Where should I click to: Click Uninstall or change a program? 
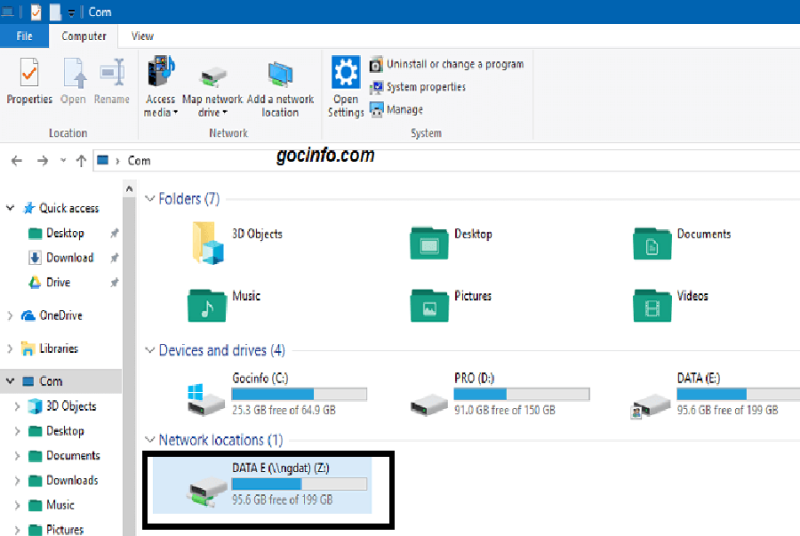[x=447, y=64]
